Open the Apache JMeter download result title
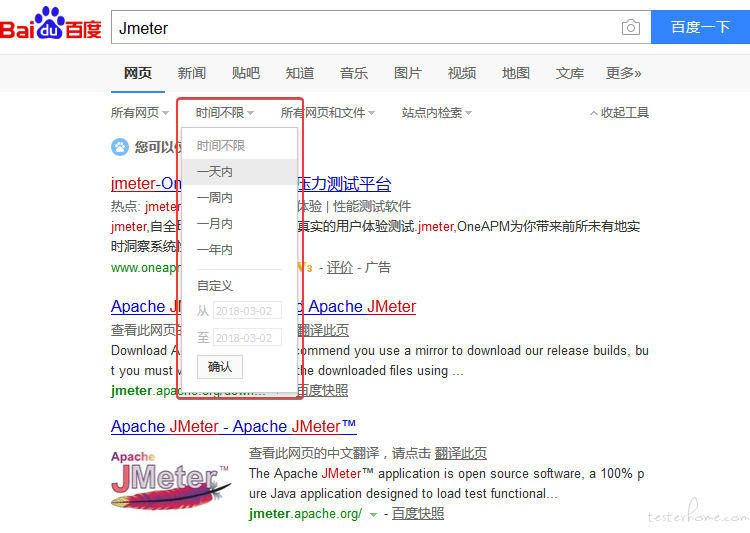The image size is (750, 533). (x=357, y=306)
